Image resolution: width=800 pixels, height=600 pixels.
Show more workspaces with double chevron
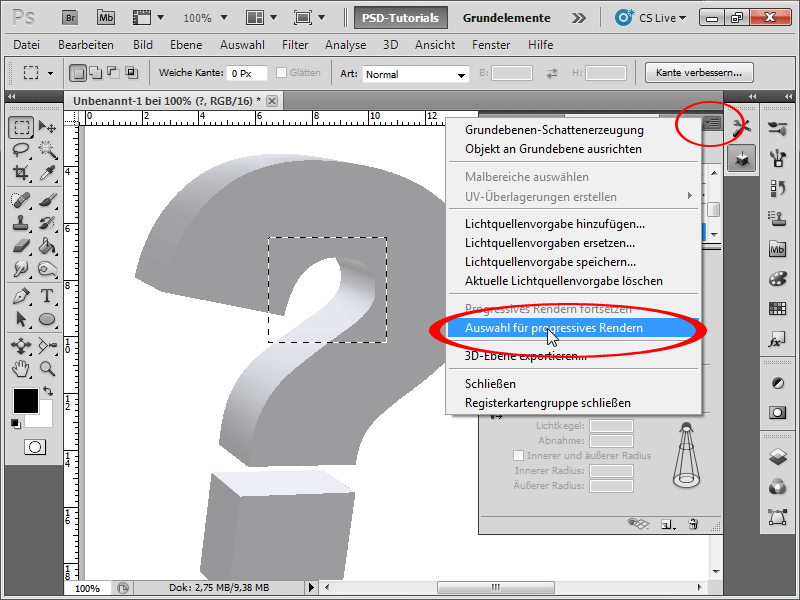(579, 18)
